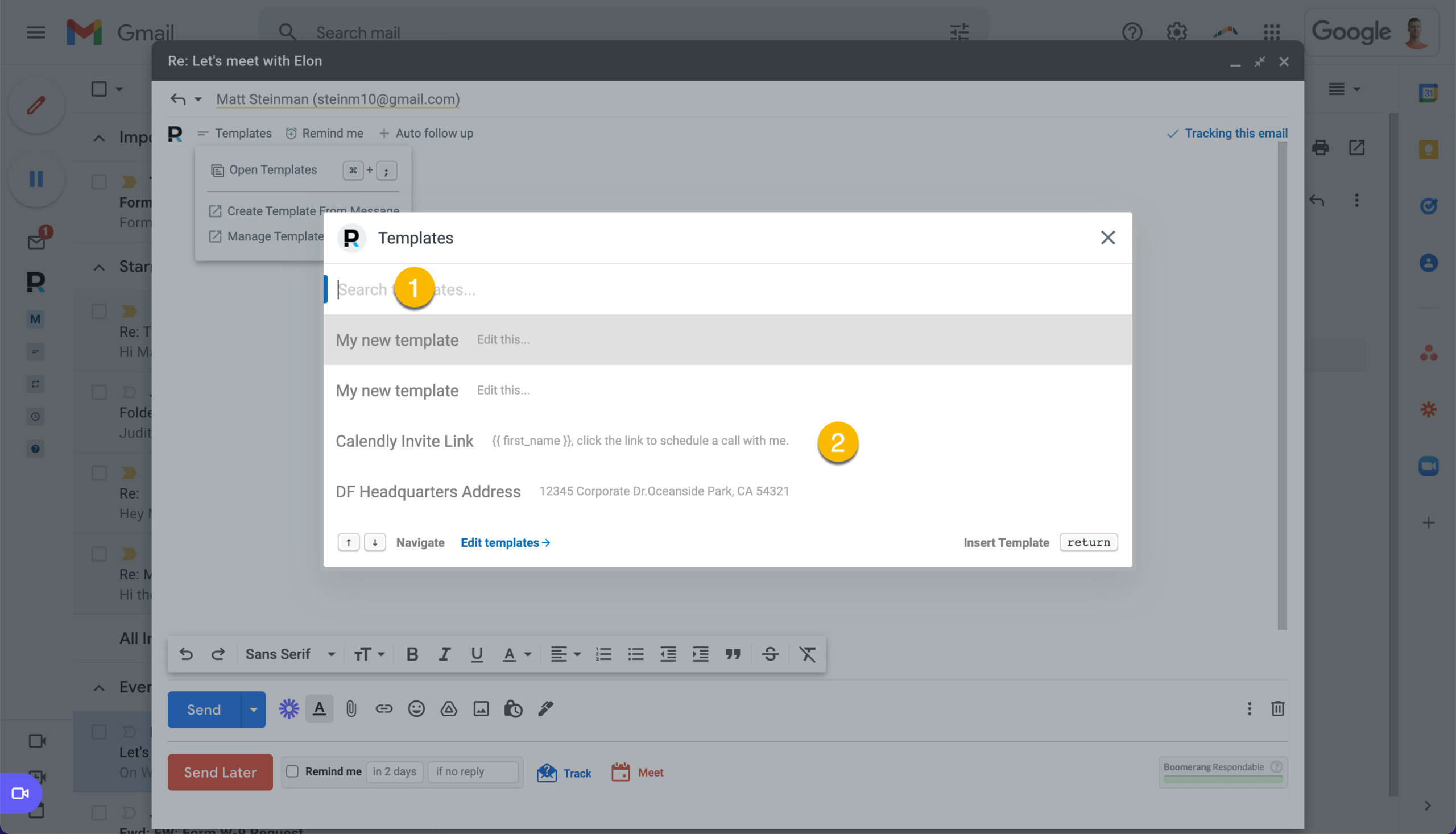Toggle italic formatting in compose toolbar
Viewport: 1456px width, 834px height.
(444, 654)
